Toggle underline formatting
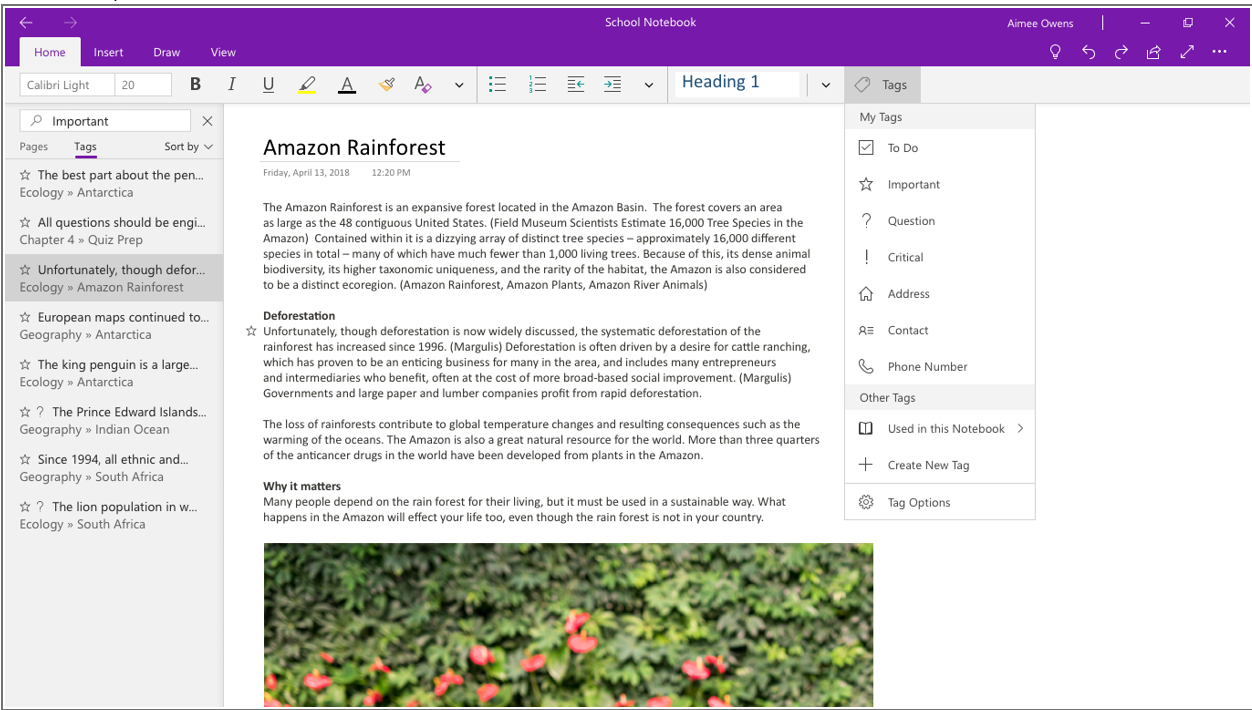The image size is (1252, 710). (x=268, y=84)
